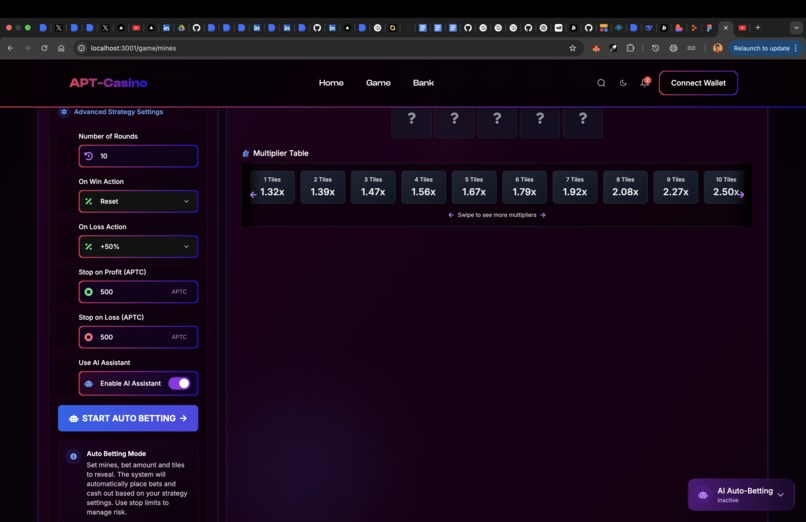This screenshot has width=806, height=522.
Task: Select the 5 Tiles 1.67x multiplier card
Action: click(x=474, y=187)
